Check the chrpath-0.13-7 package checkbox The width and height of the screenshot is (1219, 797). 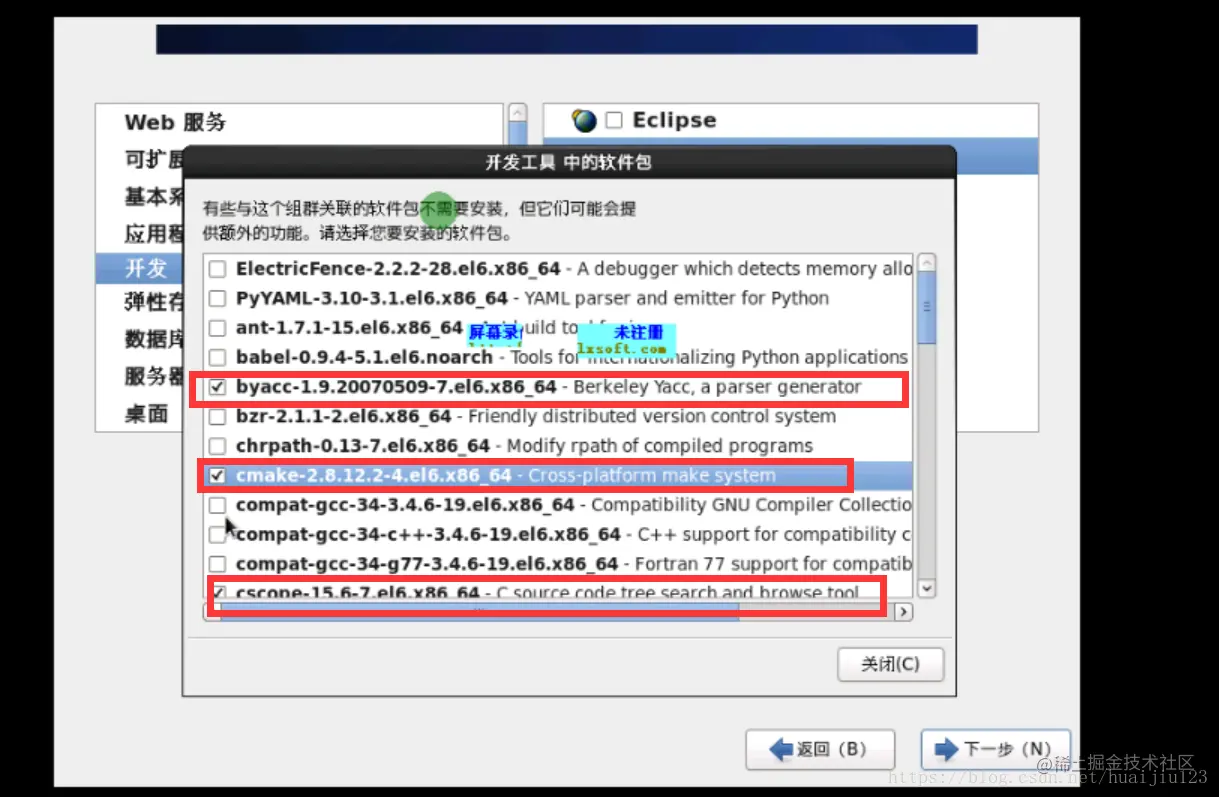click(217, 446)
